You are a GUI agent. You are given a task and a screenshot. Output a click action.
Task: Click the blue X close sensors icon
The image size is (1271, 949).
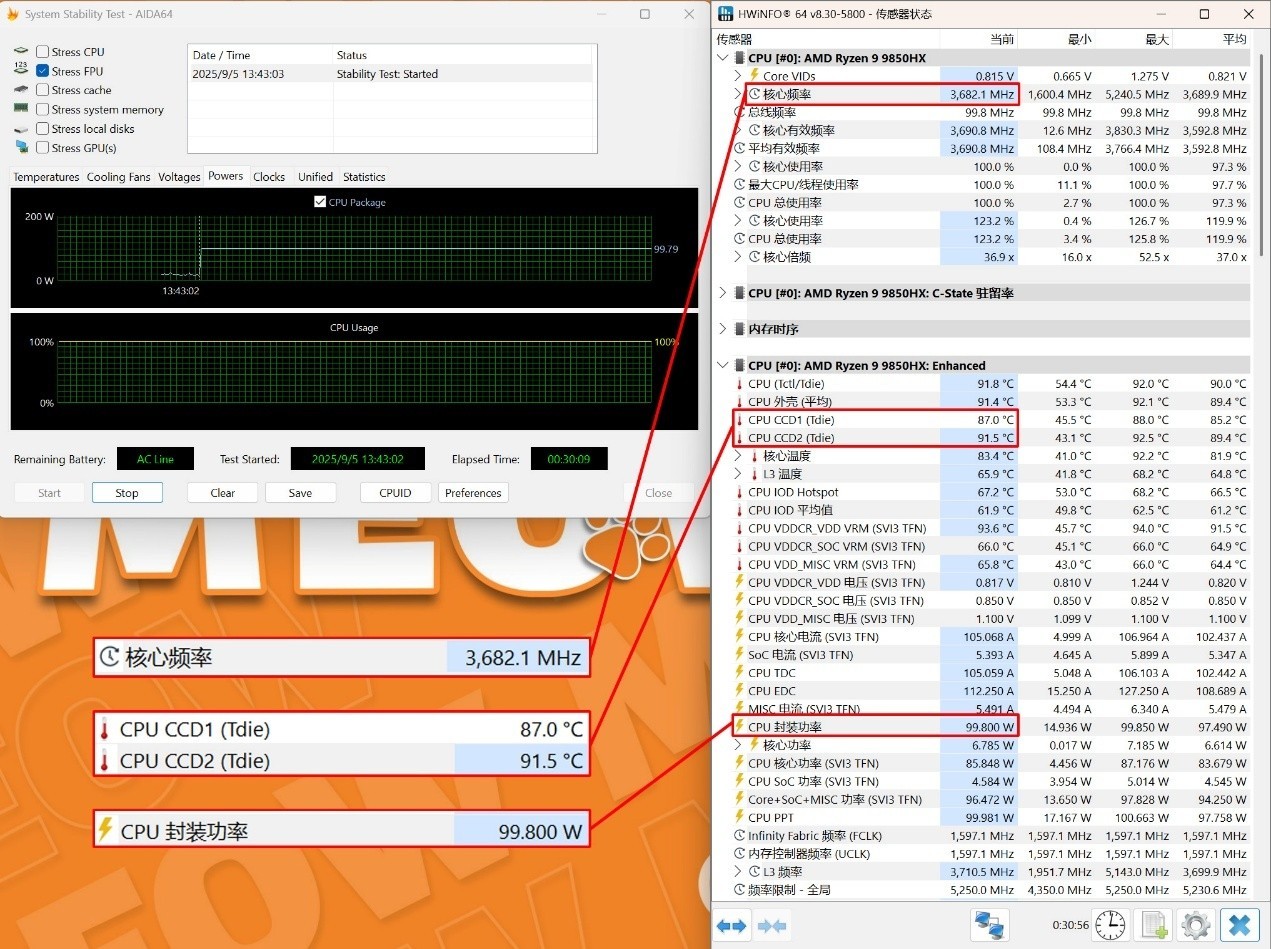coord(1240,925)
